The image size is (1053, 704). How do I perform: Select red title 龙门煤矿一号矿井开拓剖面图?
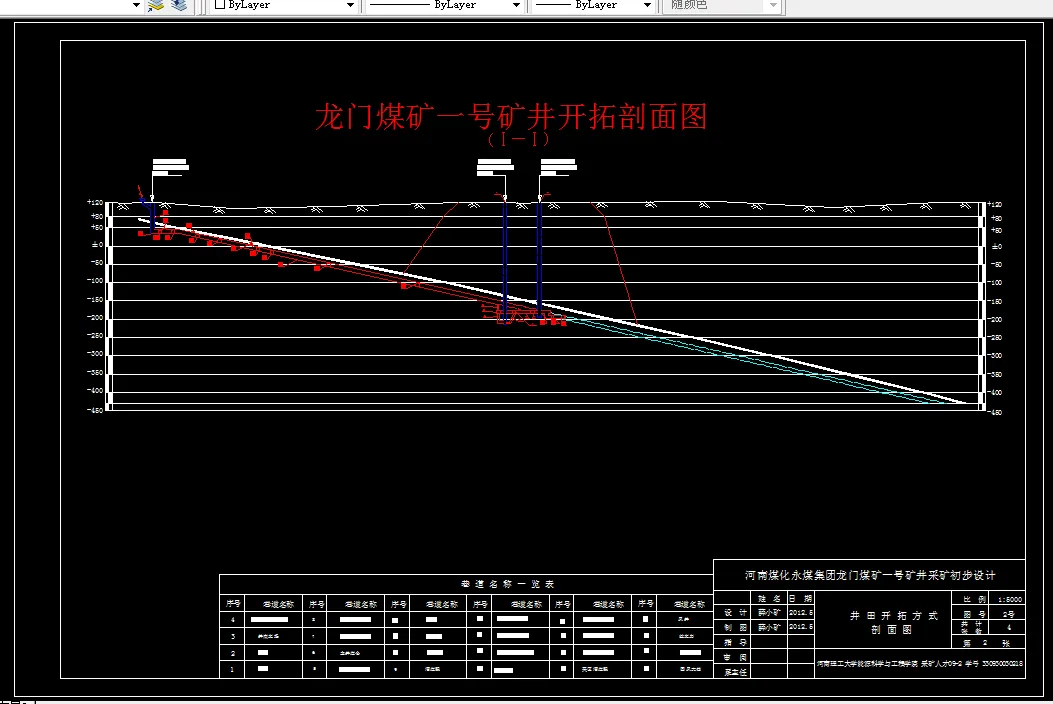(512, 117)
